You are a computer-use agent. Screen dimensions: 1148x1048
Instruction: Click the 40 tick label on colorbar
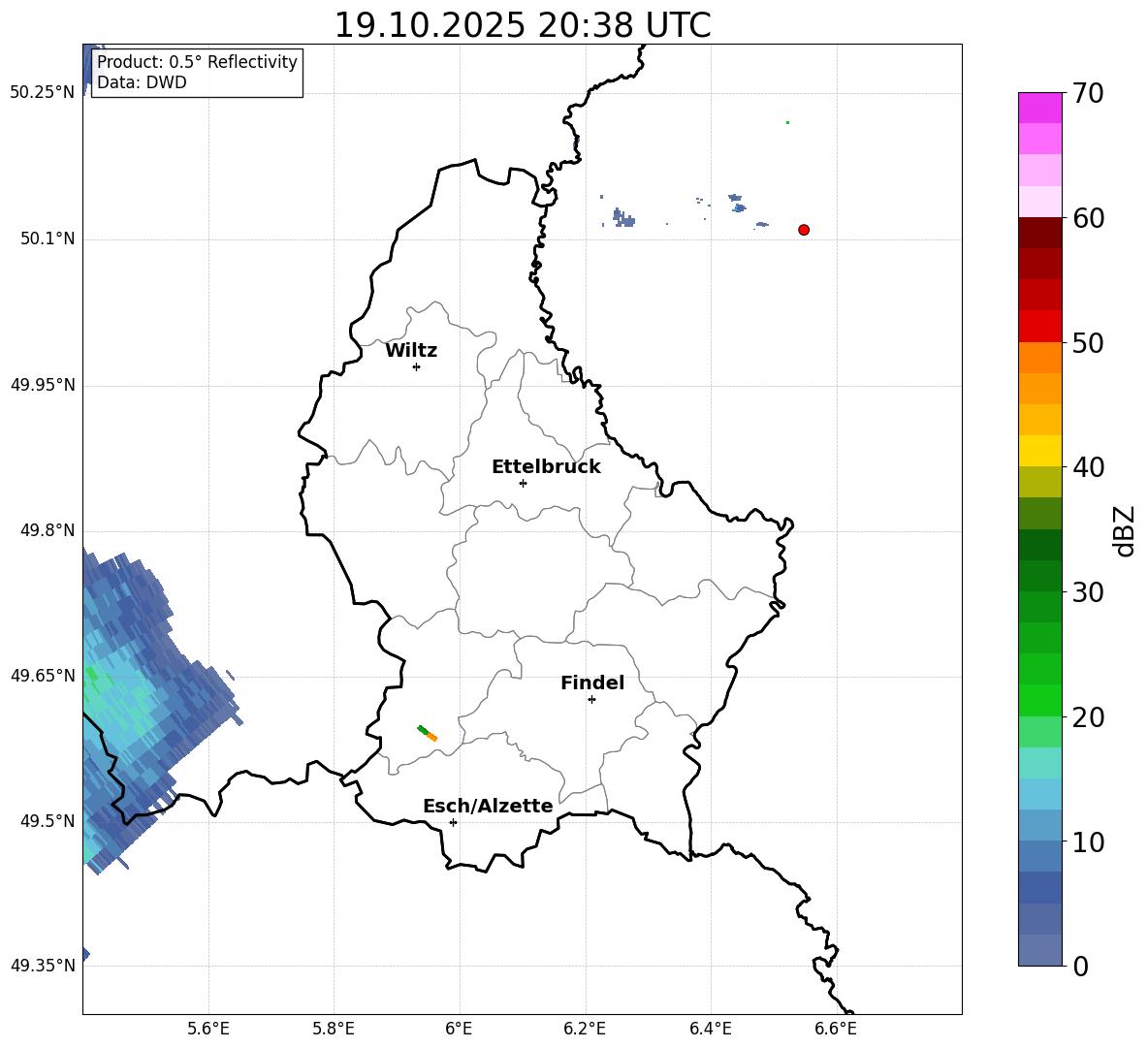[x=1088, y=467]
